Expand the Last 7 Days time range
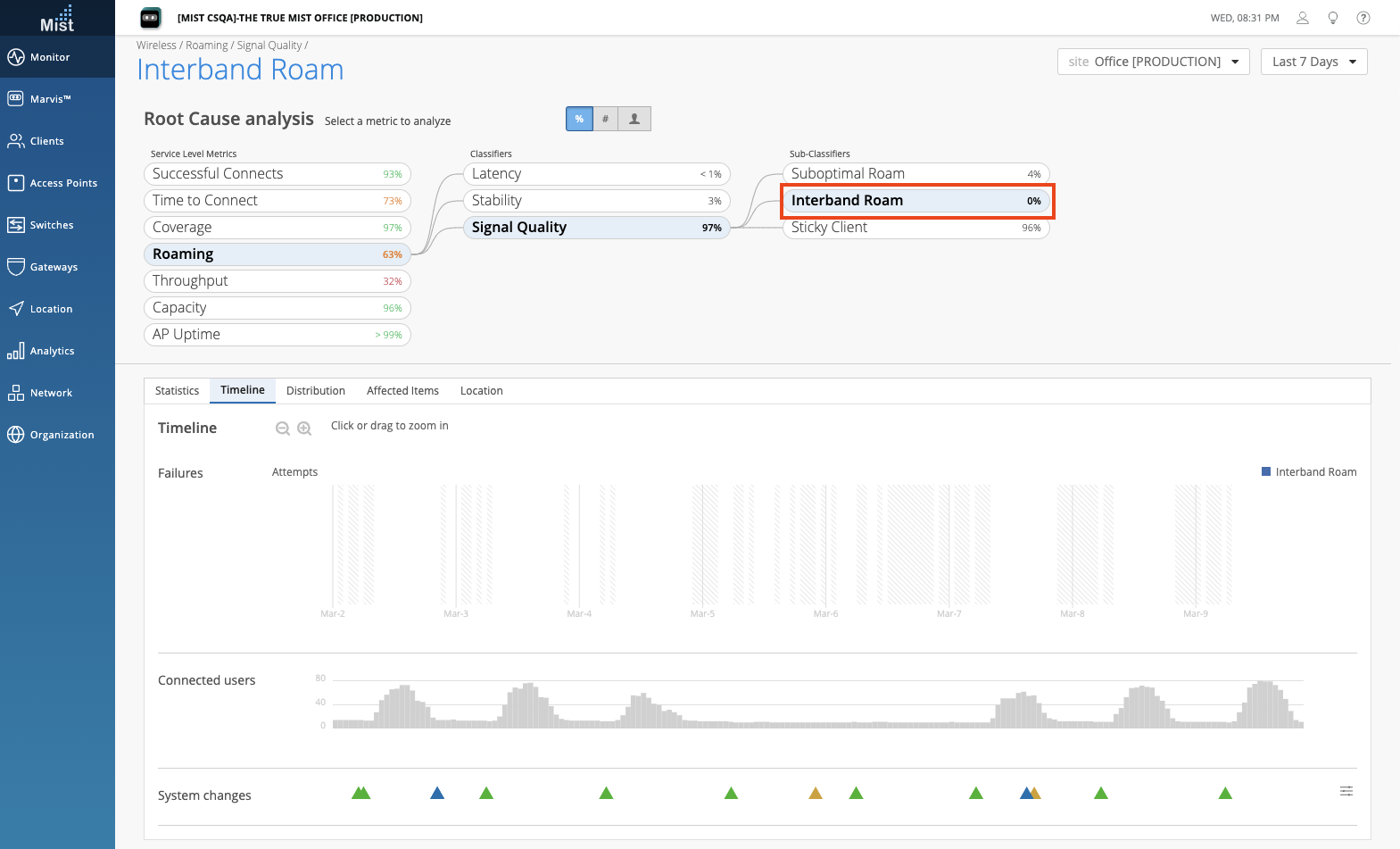Viewport: 1400px width, 849px height. coord(1313,62)
